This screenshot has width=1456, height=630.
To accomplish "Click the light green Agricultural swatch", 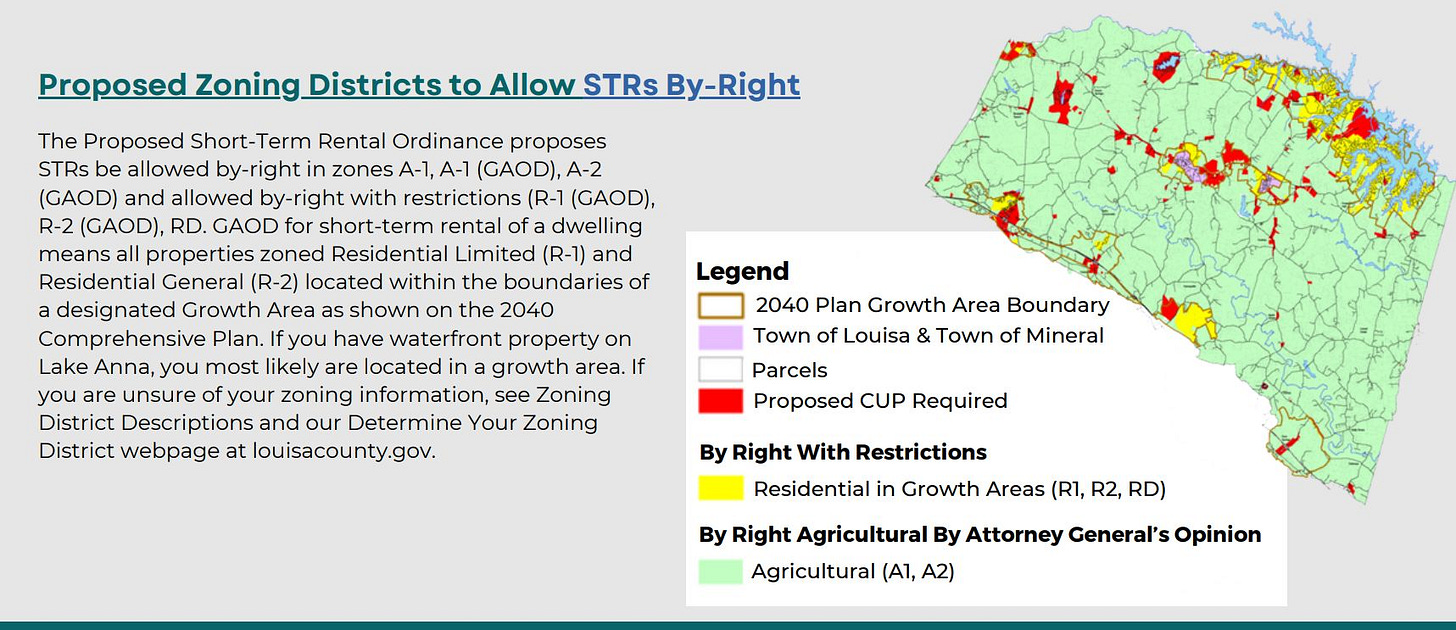I will 720,572.
